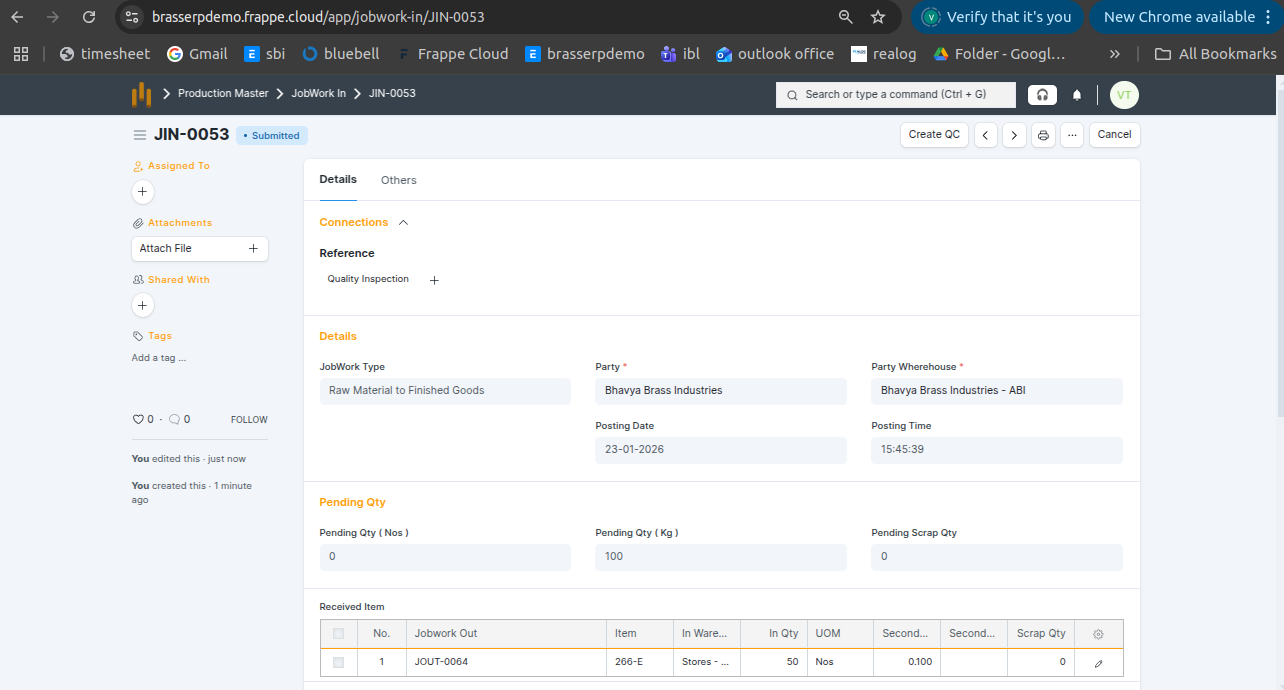The image size is (1284, 690).
Task: Collapse the Connections section
Action: 404,223
